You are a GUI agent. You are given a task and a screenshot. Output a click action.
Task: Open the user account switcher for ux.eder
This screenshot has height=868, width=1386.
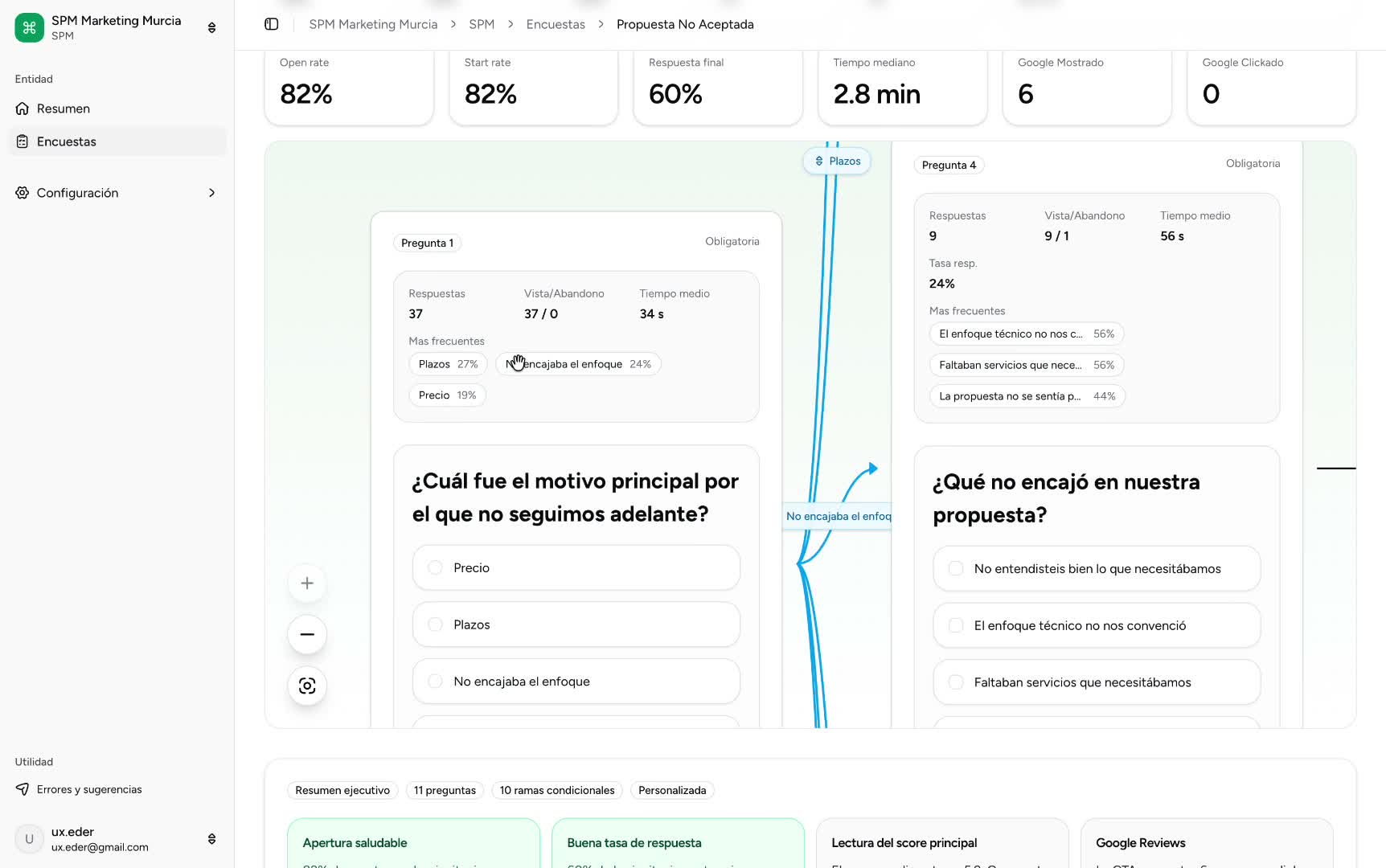tap(211, 839)
